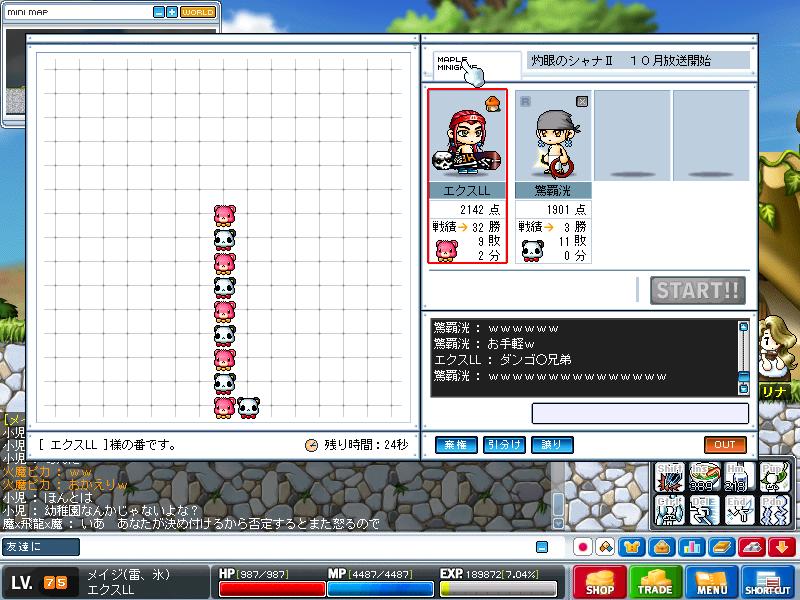The image size is (800, 600).
Task: Open the equipment window shirt icon
Action: click(632, 547)
